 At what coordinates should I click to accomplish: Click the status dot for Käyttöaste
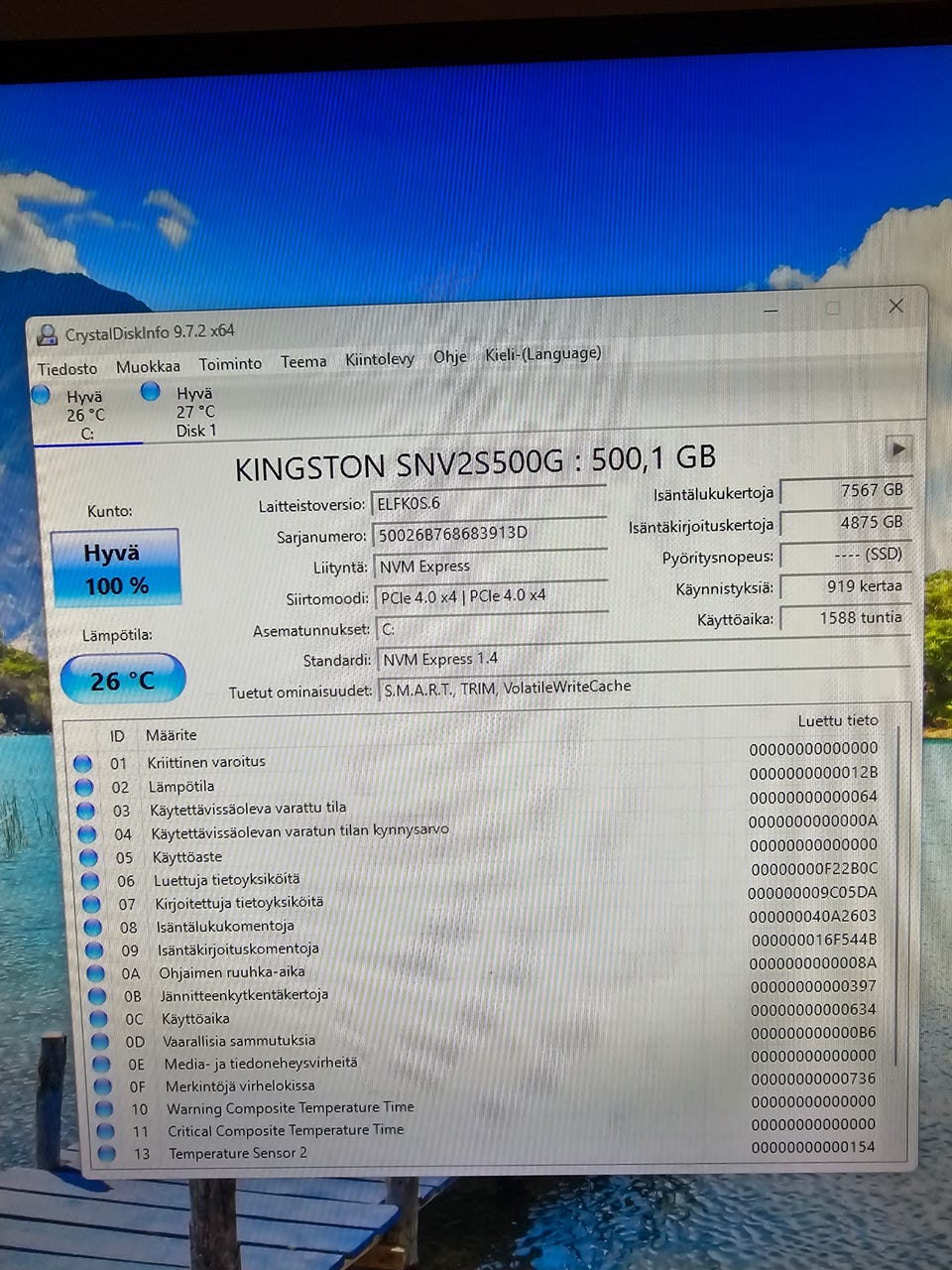tap(88, 858)
